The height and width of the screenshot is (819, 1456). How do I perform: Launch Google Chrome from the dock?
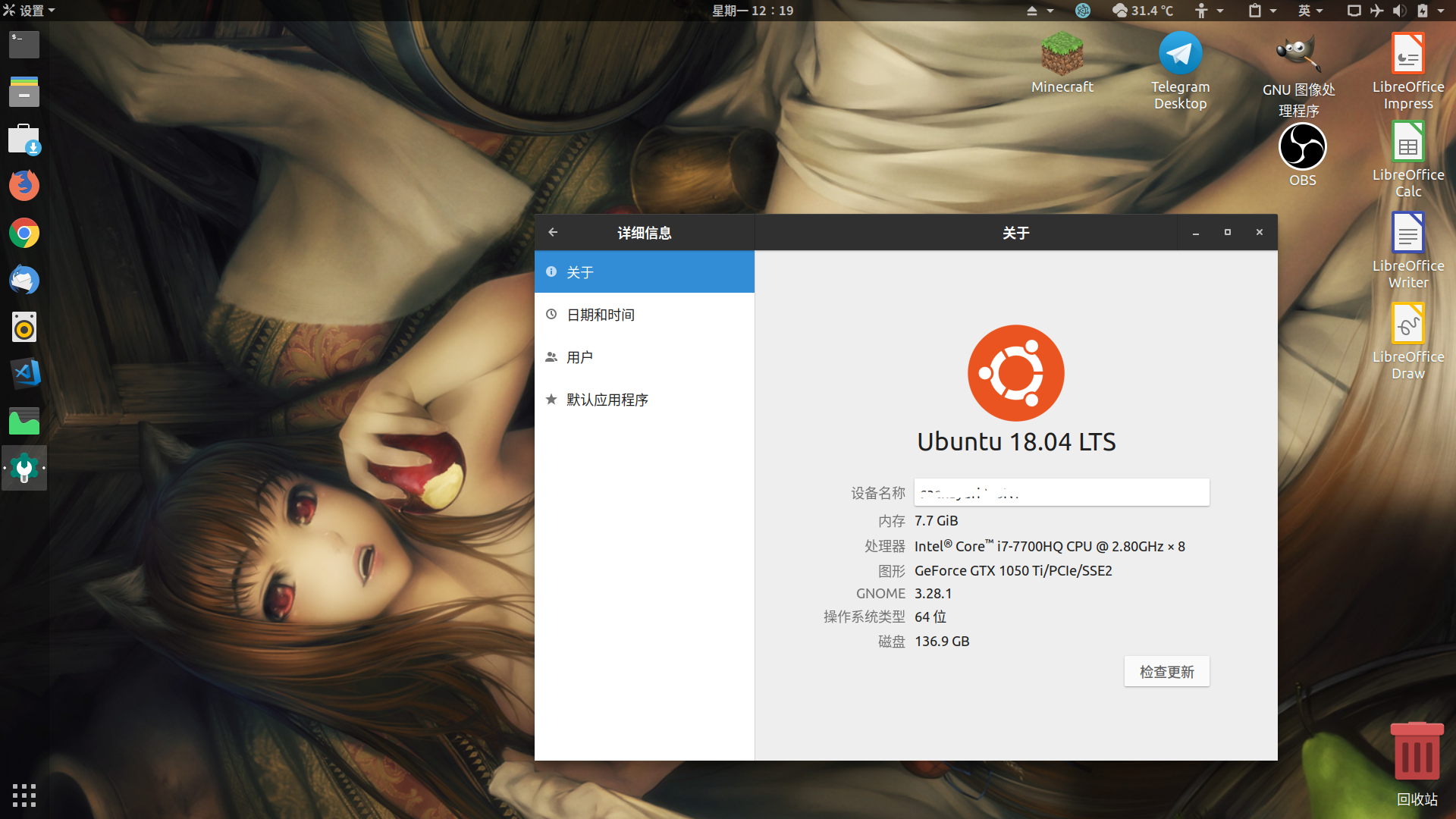click(x=24, y=234)
